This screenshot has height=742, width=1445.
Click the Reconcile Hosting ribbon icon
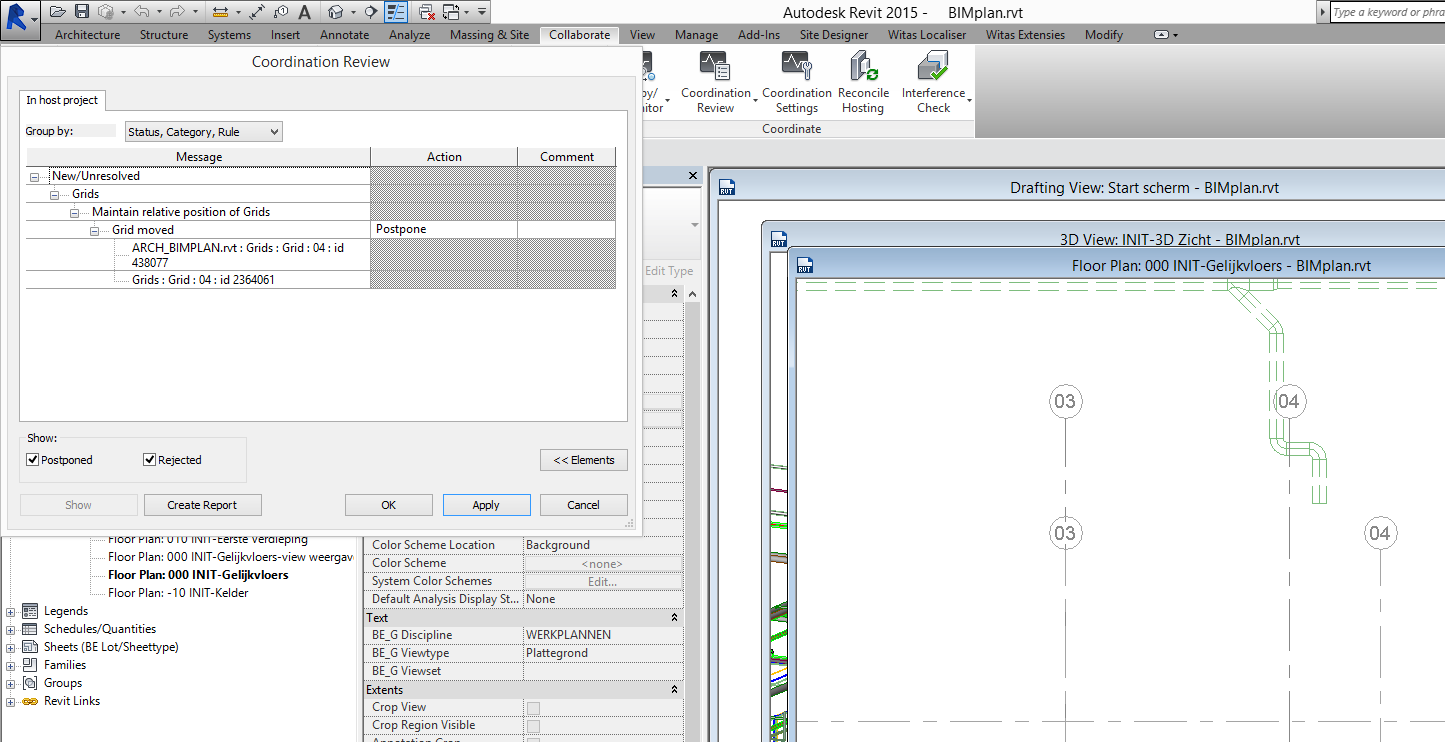tap(863, 82)
